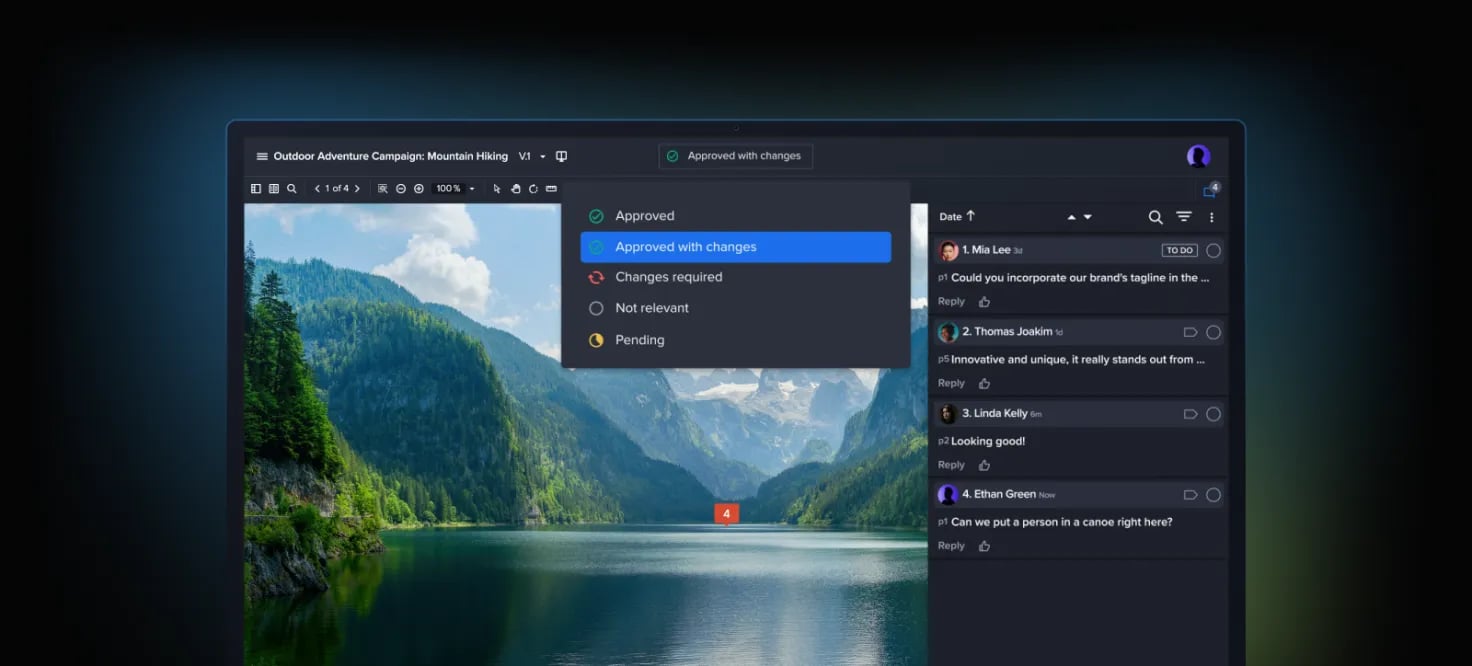1472x666 pixels.
Task: Reply to Thomas Joakim's comment
Action: click(x=951, y=383)
